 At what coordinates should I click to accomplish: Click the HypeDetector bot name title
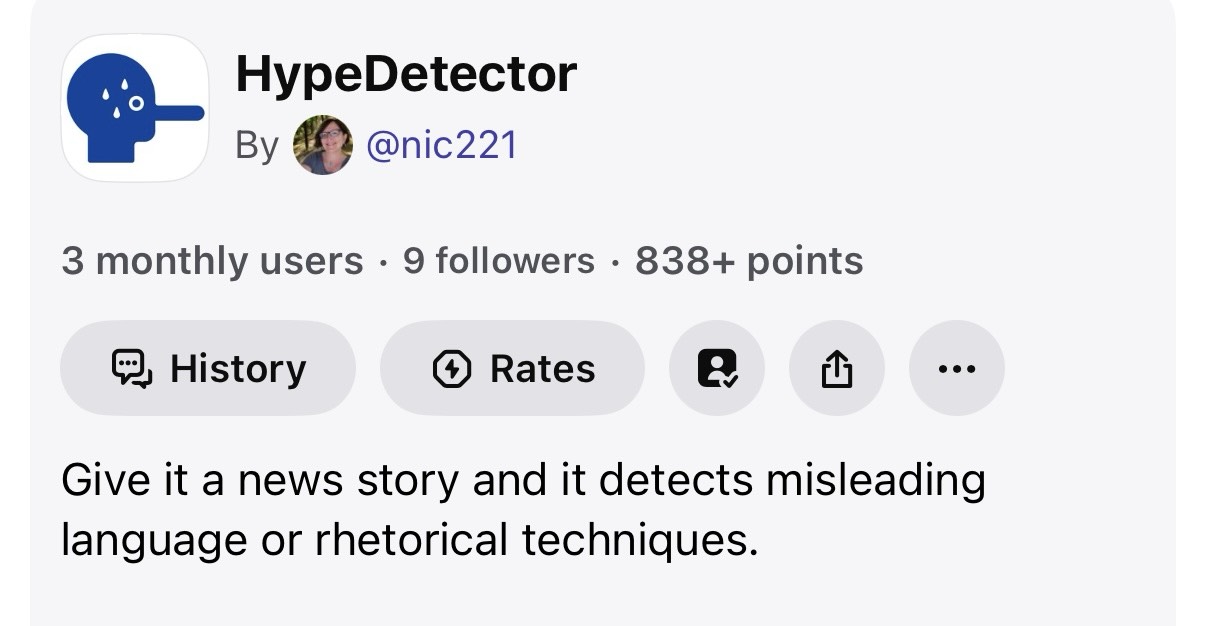tap(406, 74)
